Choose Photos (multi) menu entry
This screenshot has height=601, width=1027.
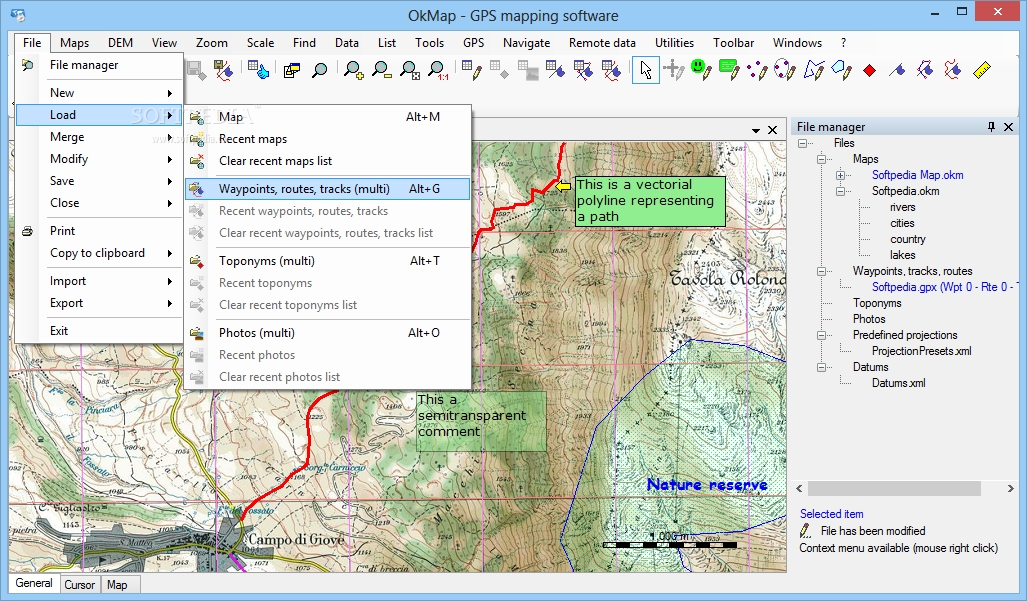pos(327,333)
